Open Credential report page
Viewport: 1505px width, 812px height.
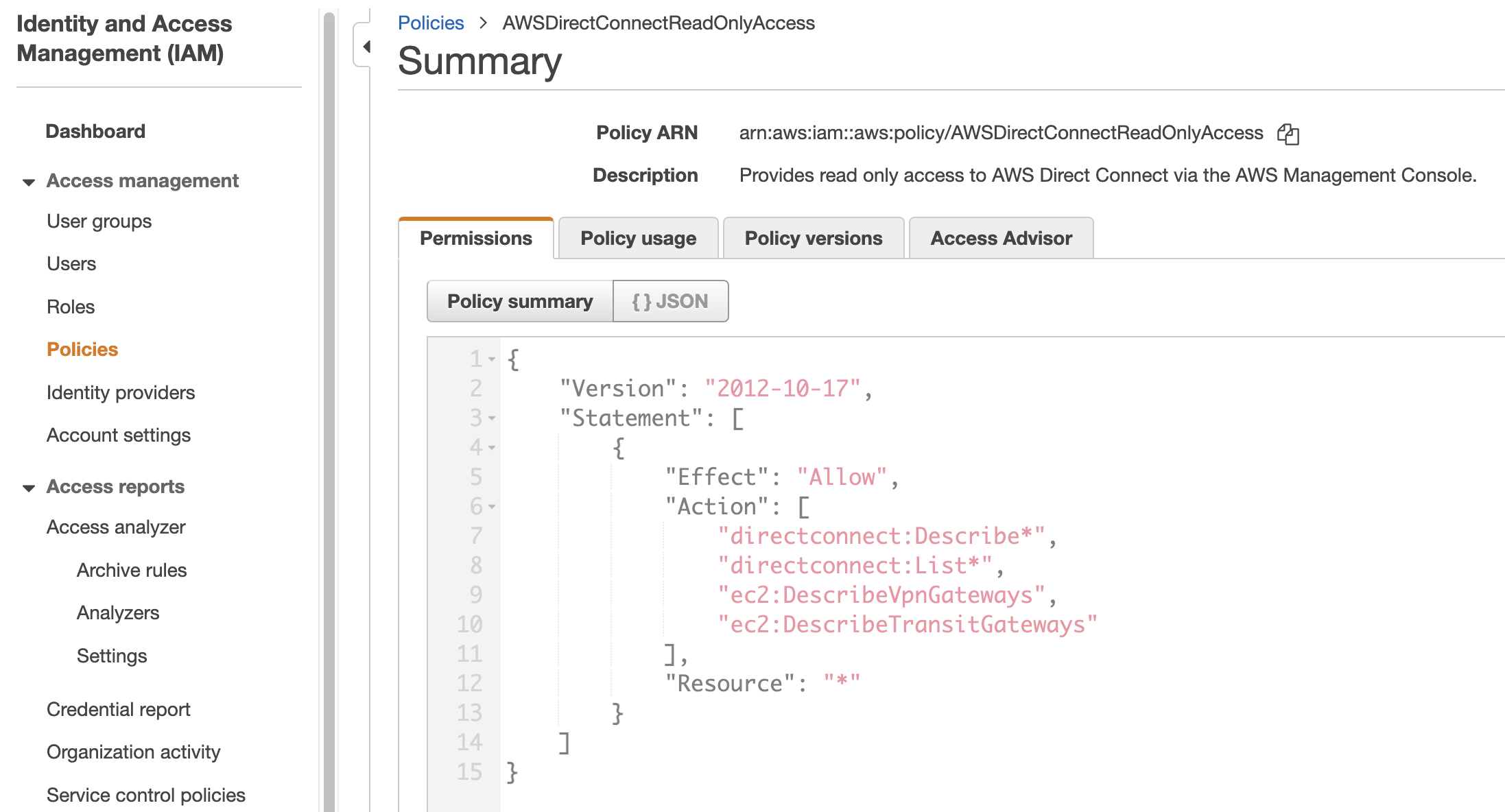pyautogui.click(x=118, y=709)
